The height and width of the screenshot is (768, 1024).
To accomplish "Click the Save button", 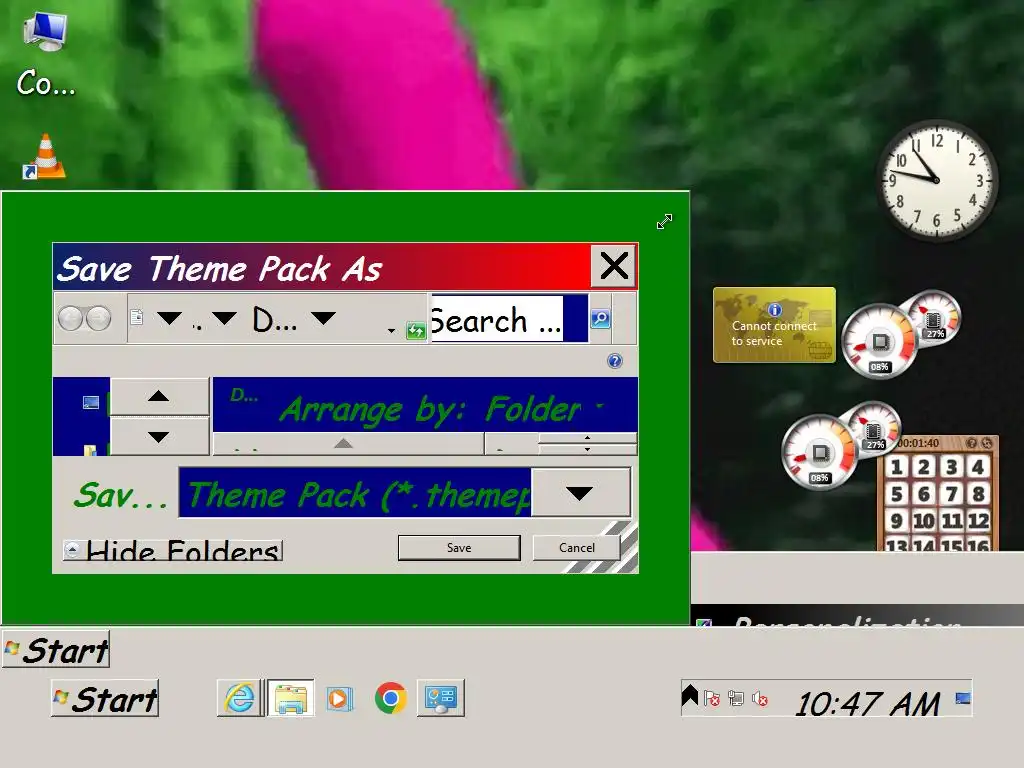I will 459,547.
